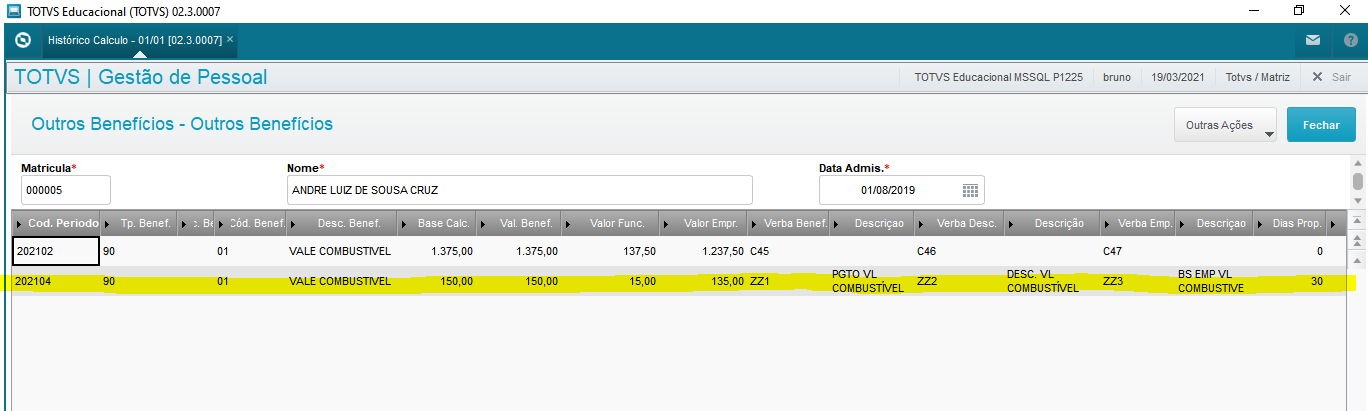The image size is (1368, 411).
Task: Click the form scrollbar down arrow
Action: click(x=1358, y=200)
